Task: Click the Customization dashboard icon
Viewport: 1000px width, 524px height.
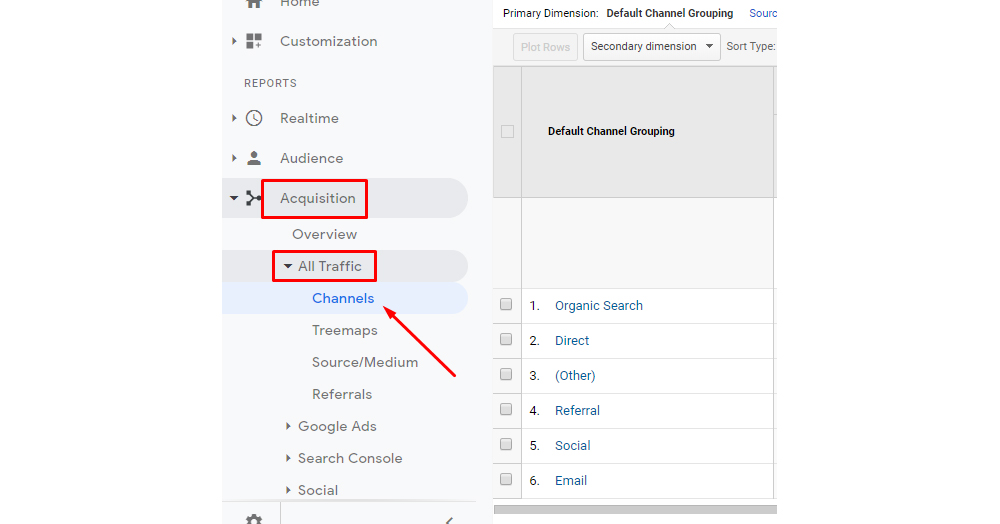Action: pyautogui.click(x=254, y=41)
